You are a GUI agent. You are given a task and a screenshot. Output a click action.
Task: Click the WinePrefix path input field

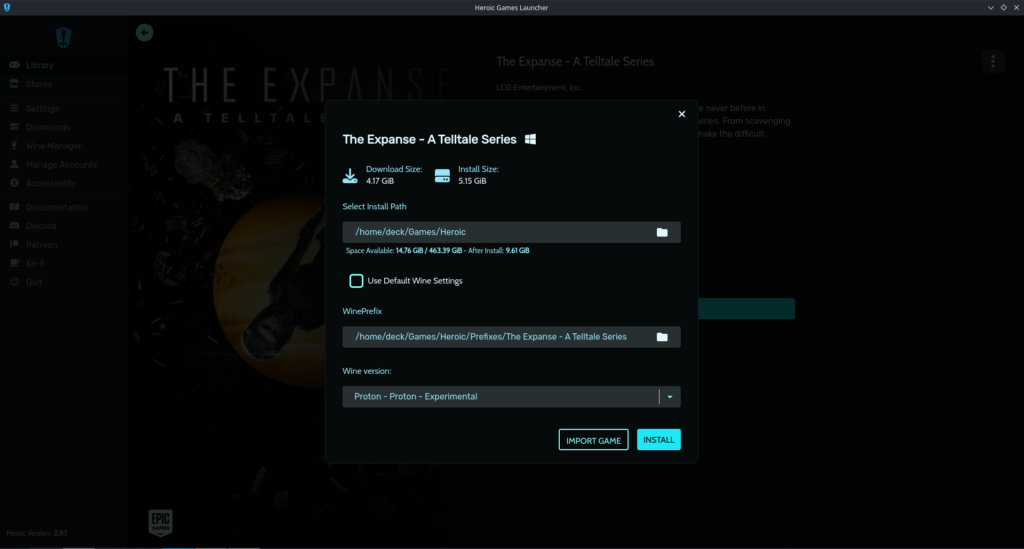[x=511, y=337]
